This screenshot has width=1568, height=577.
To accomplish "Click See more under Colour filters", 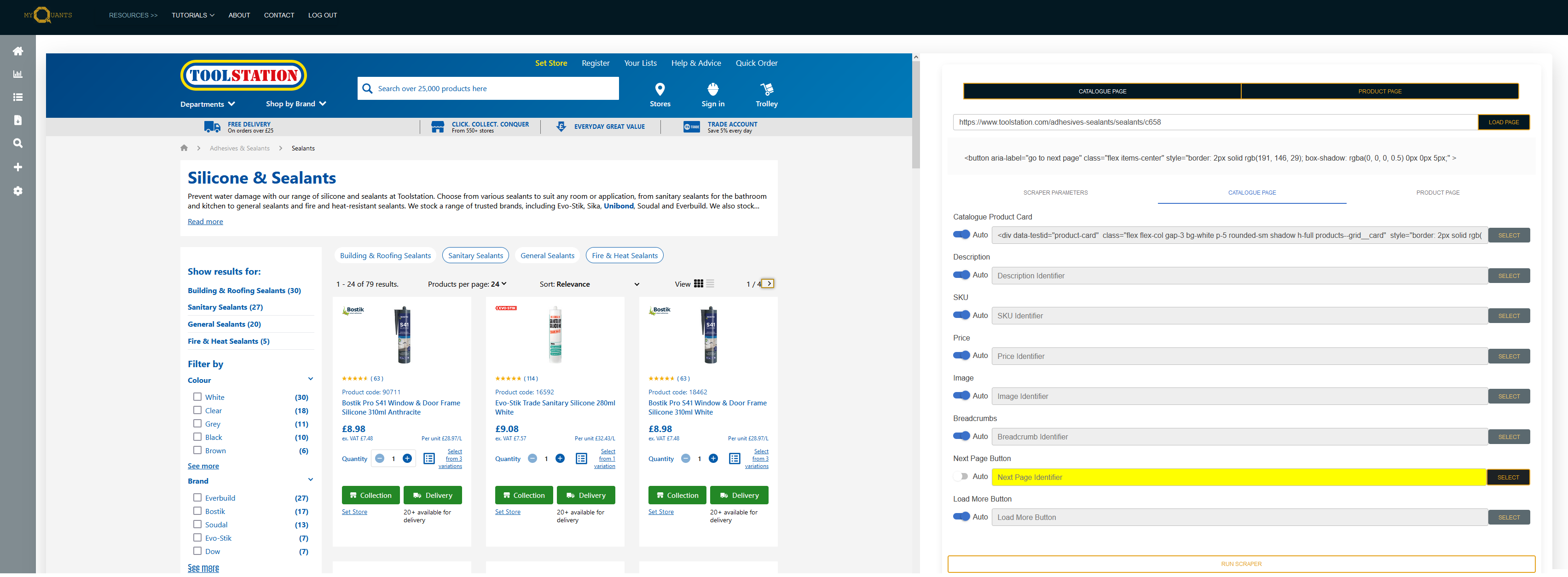I will (x=203, y=466).
